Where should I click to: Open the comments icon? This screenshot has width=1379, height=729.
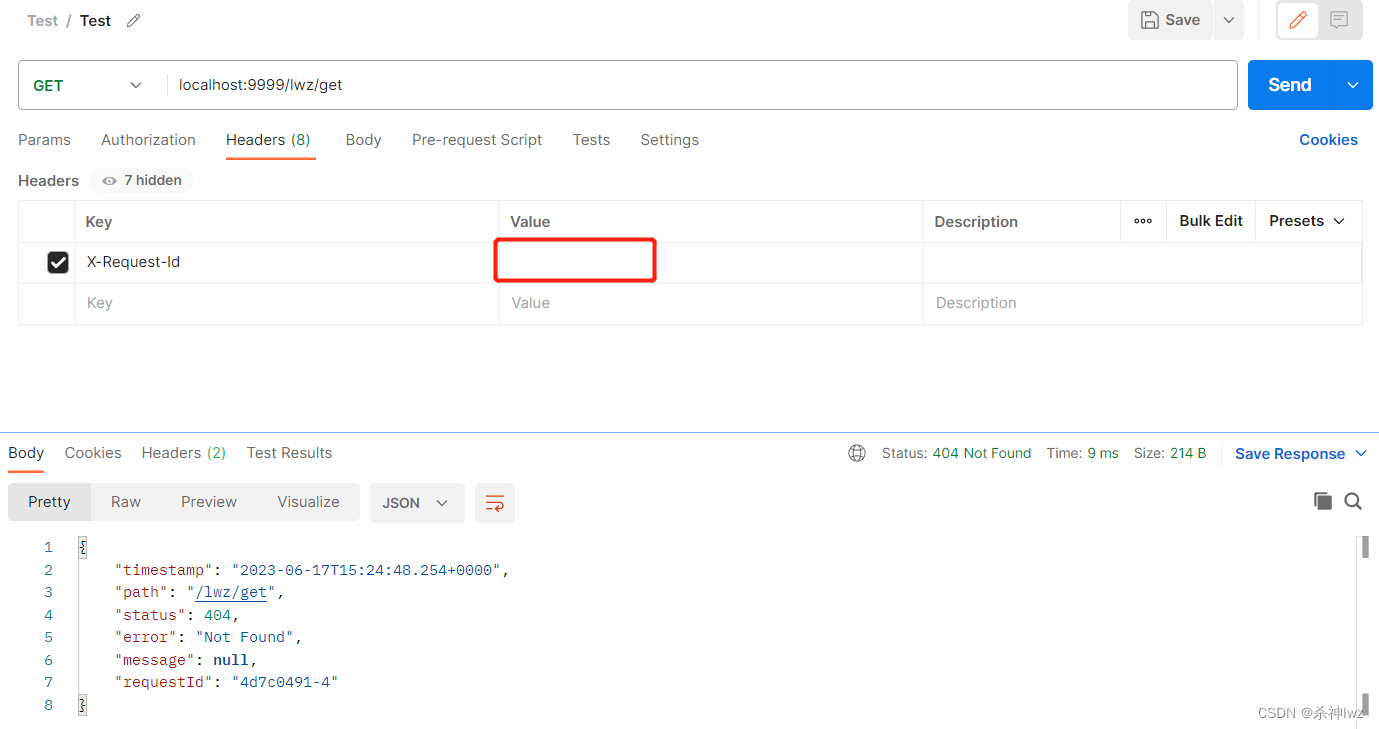point(1339,20)
